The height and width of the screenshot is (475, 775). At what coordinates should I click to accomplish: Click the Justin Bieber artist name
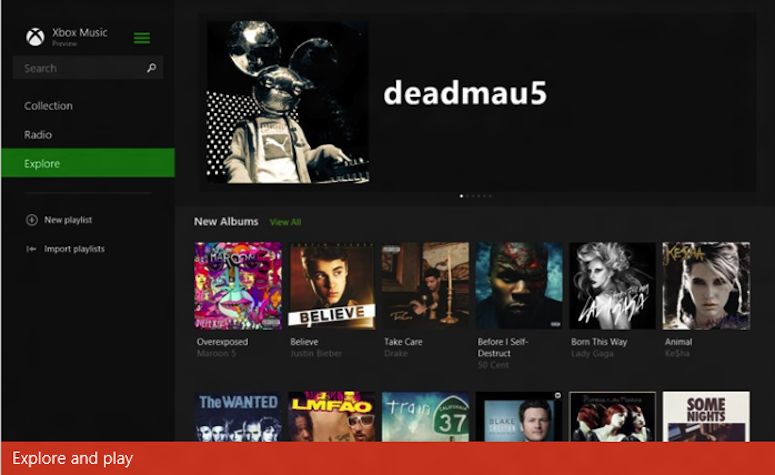pos(316,353)
